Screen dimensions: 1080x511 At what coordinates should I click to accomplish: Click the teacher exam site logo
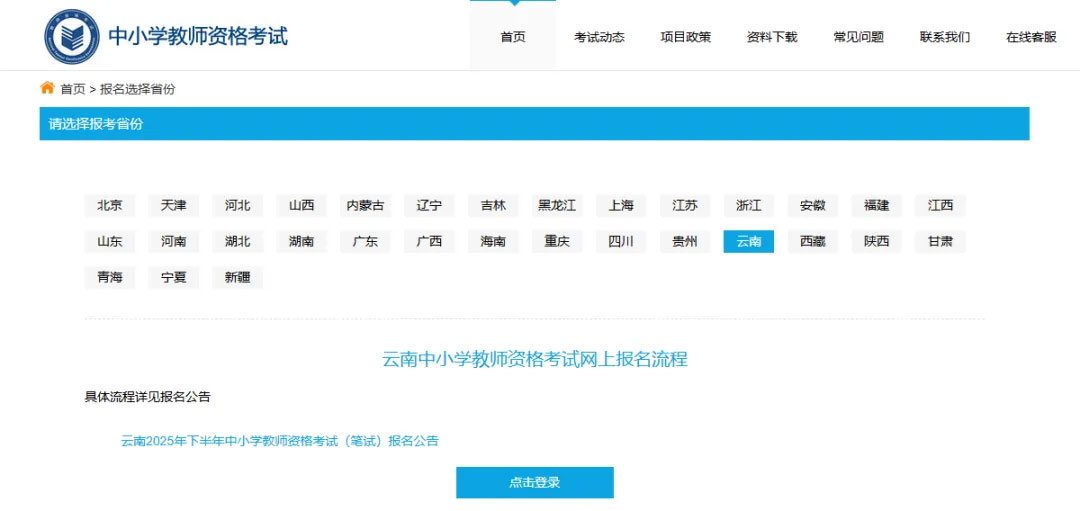coord(71,37)
